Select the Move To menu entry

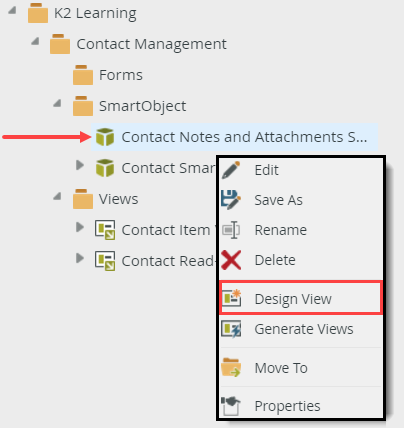(301, 368)
